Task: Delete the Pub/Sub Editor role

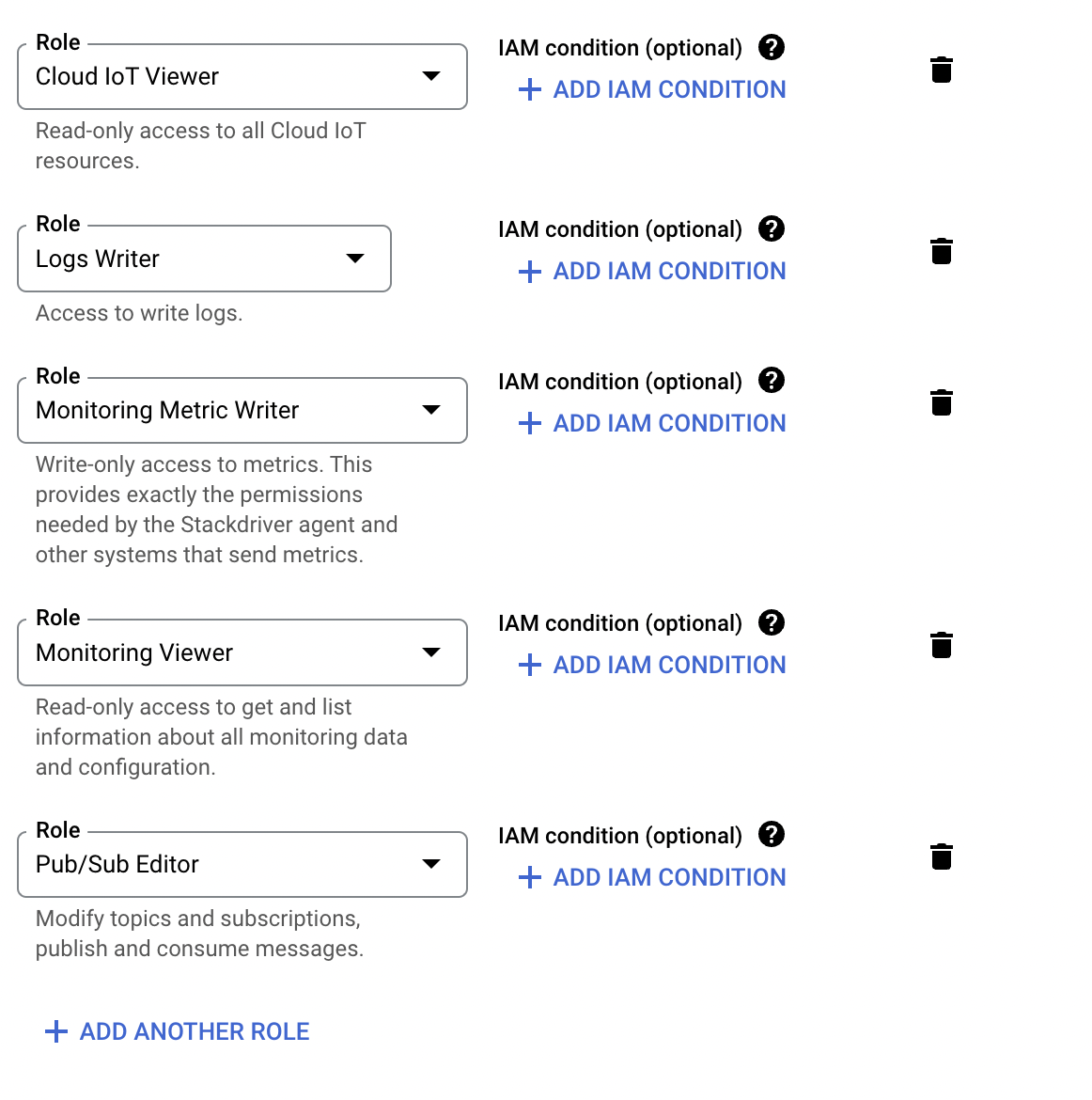Action: [x=941, y=857]
